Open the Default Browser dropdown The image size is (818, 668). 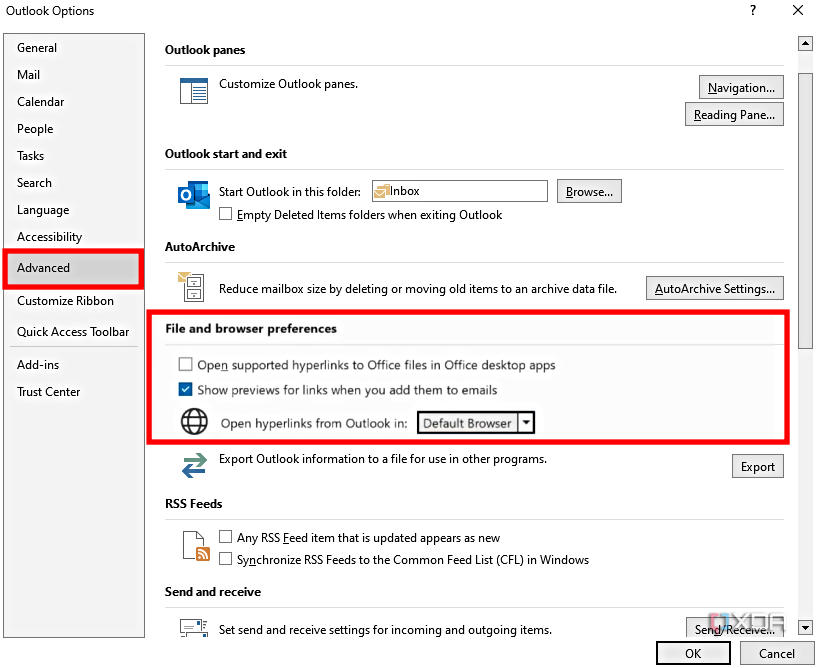click(x=527, y=422)
